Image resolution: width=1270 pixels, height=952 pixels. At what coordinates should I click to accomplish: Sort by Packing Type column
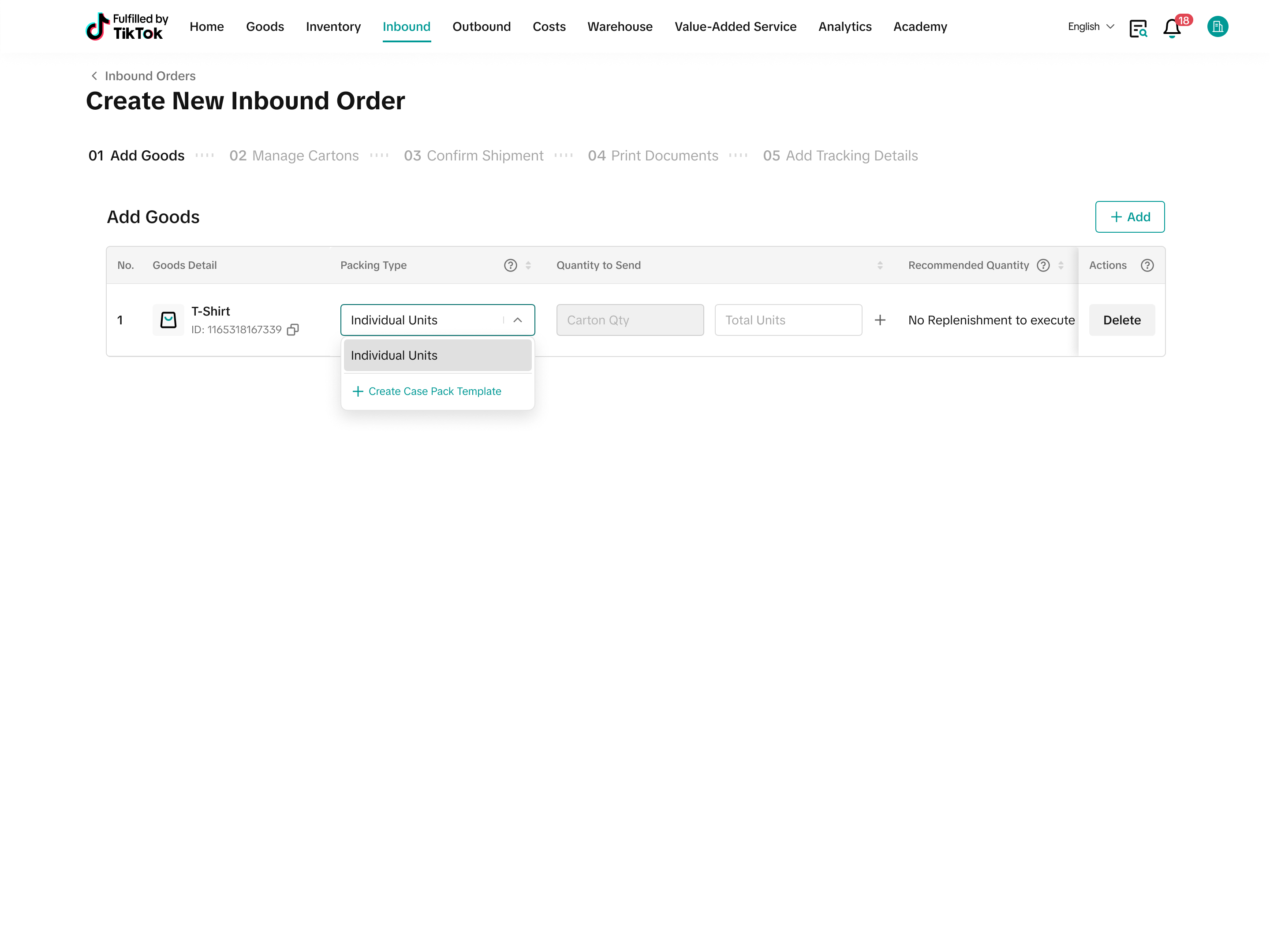click(x=528, y=265)
